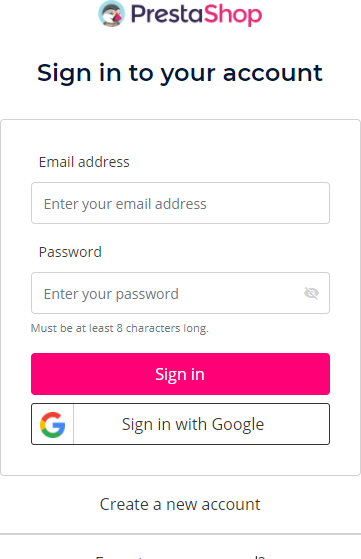Click the 'Enter your password' placeholder text
The image size is (361, 559).
click(x=111, y=294)
